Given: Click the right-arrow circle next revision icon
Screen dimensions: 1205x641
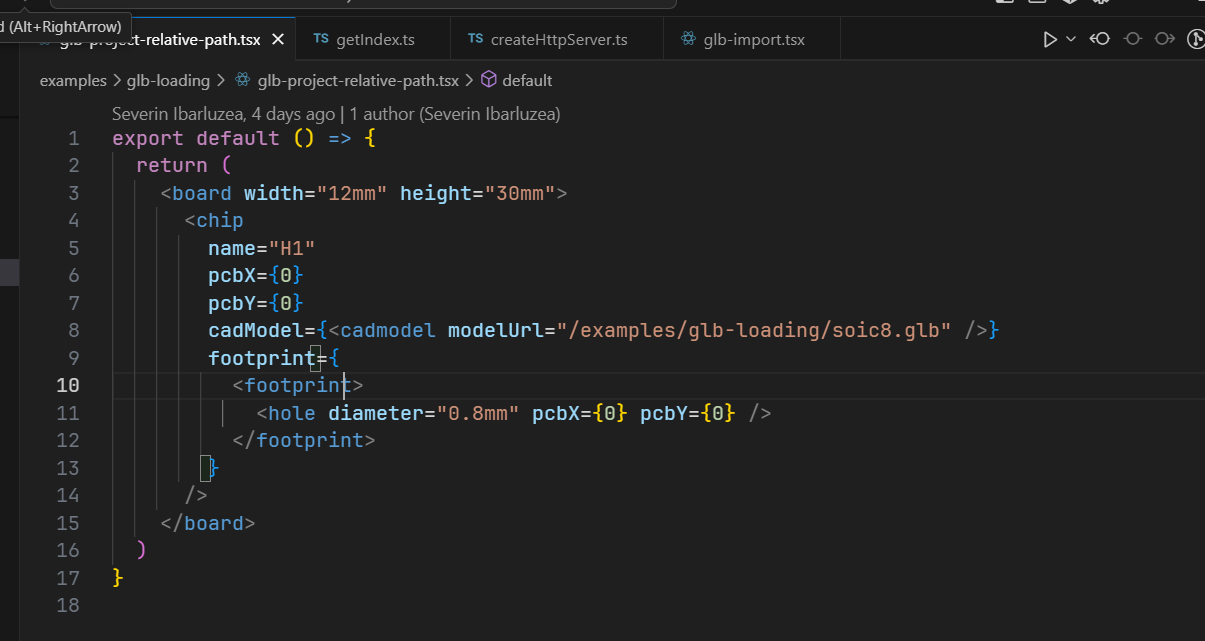Looking at the screenshot, I should [x=1164, y=40].
